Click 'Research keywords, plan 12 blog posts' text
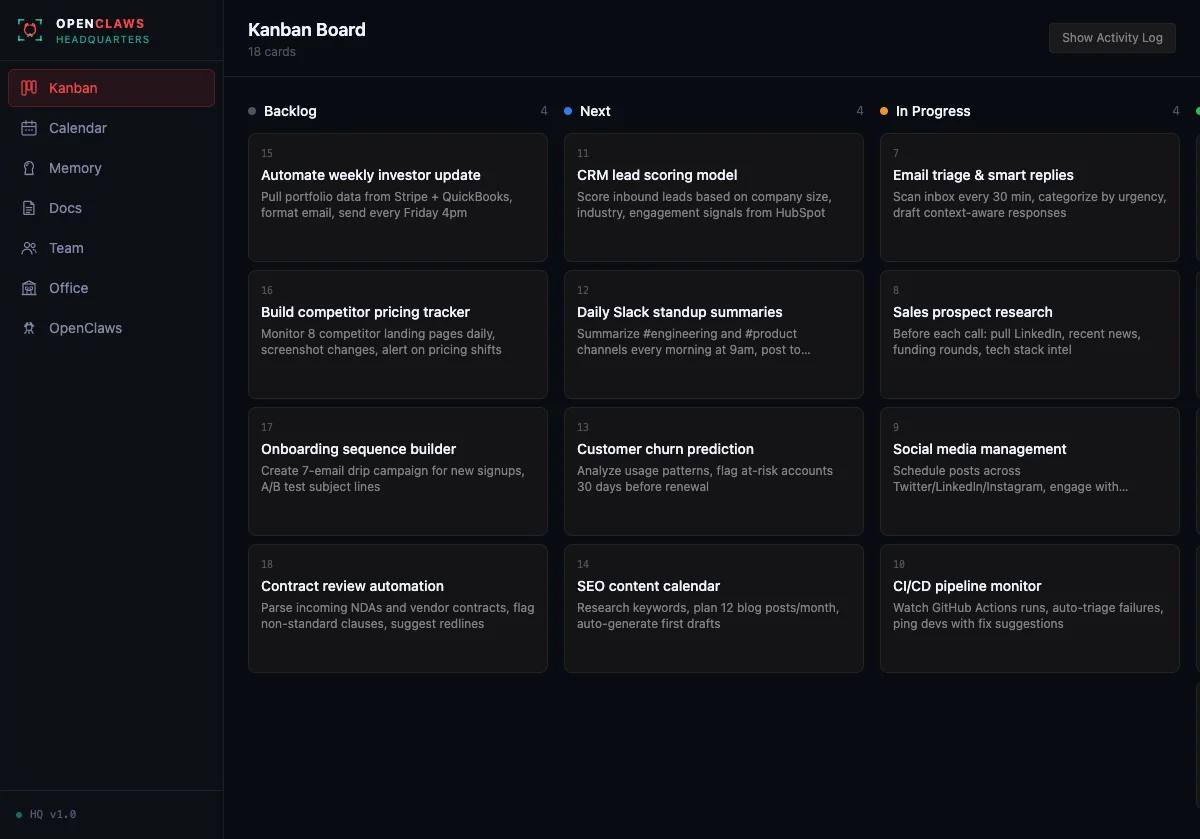The image size is (1200, 839). tap(708, 616)
